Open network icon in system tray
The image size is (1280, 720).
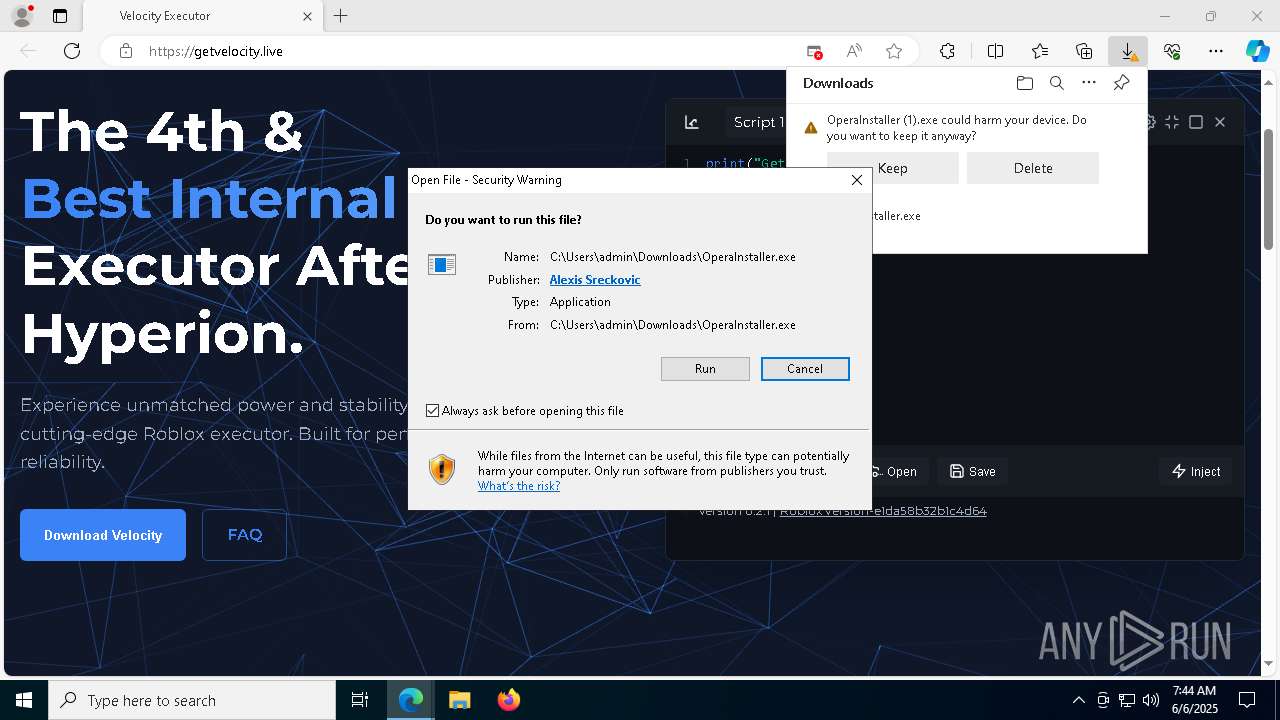[1127, 700]
